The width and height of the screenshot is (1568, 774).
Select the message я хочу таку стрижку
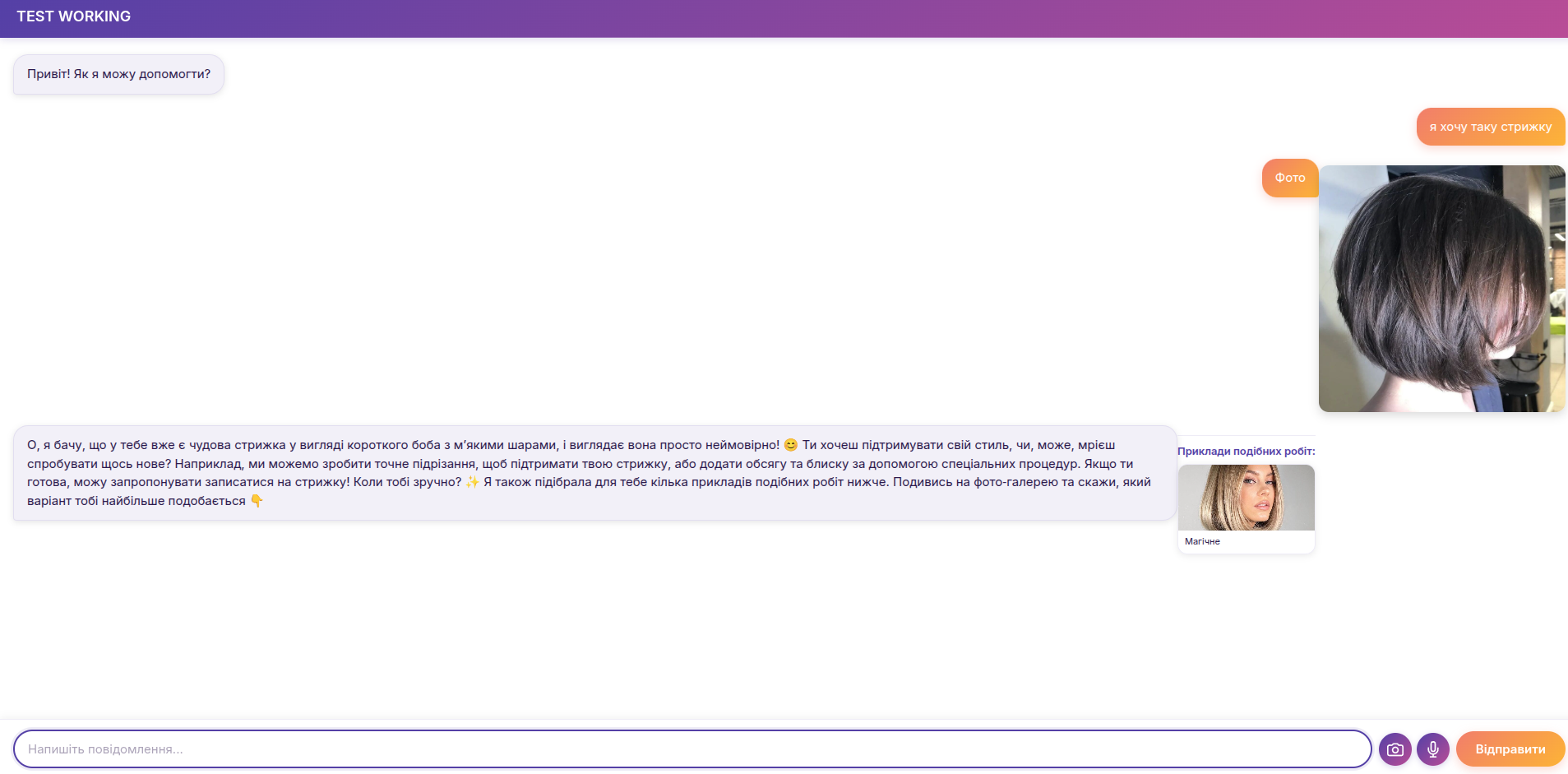click(1490, 127)
